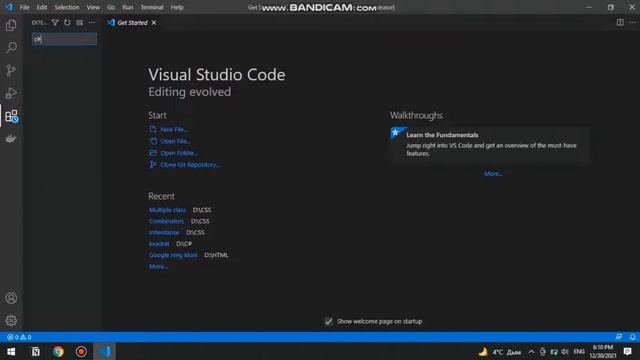Open the Accounts menu icon
640x360 pixels.
coord(11,298)
